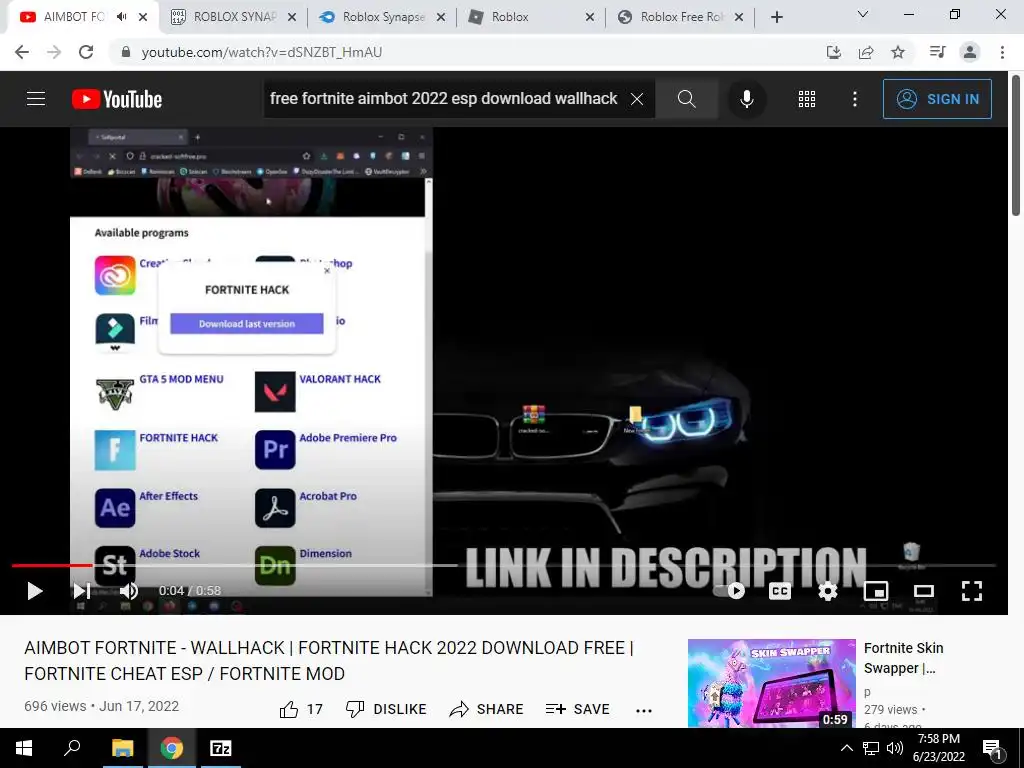Play the video
The image size is (1024, 768).
pos(35,591)
